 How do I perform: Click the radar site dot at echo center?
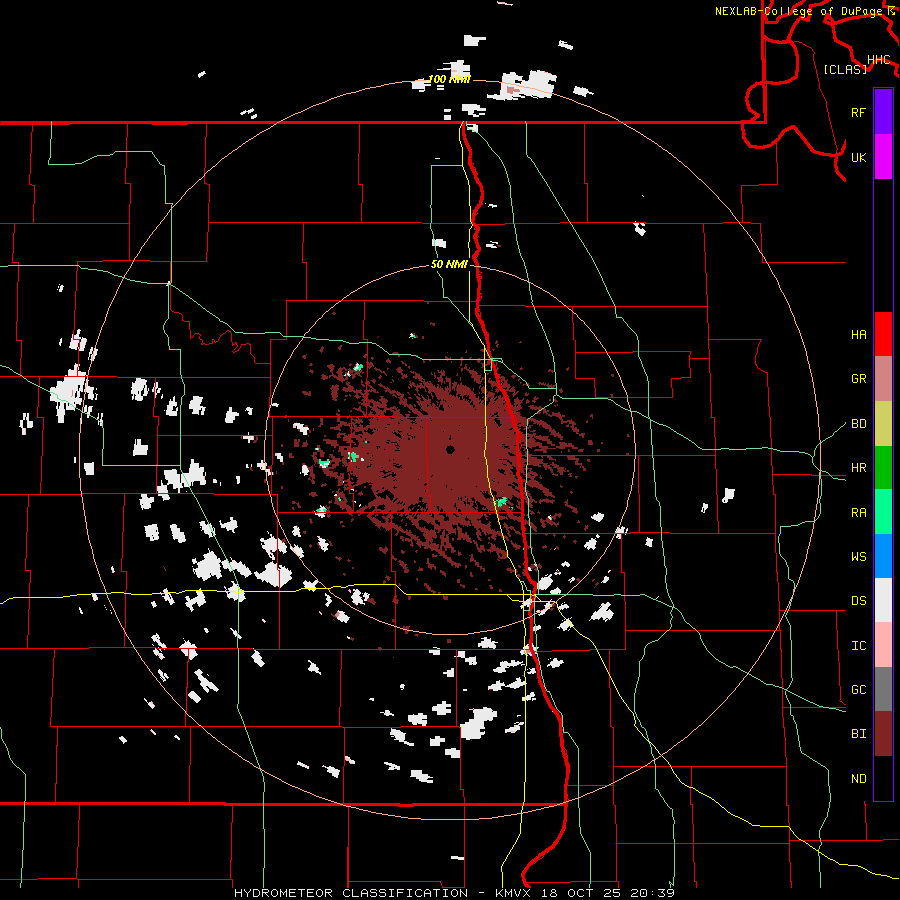click(x=451, y=450)
